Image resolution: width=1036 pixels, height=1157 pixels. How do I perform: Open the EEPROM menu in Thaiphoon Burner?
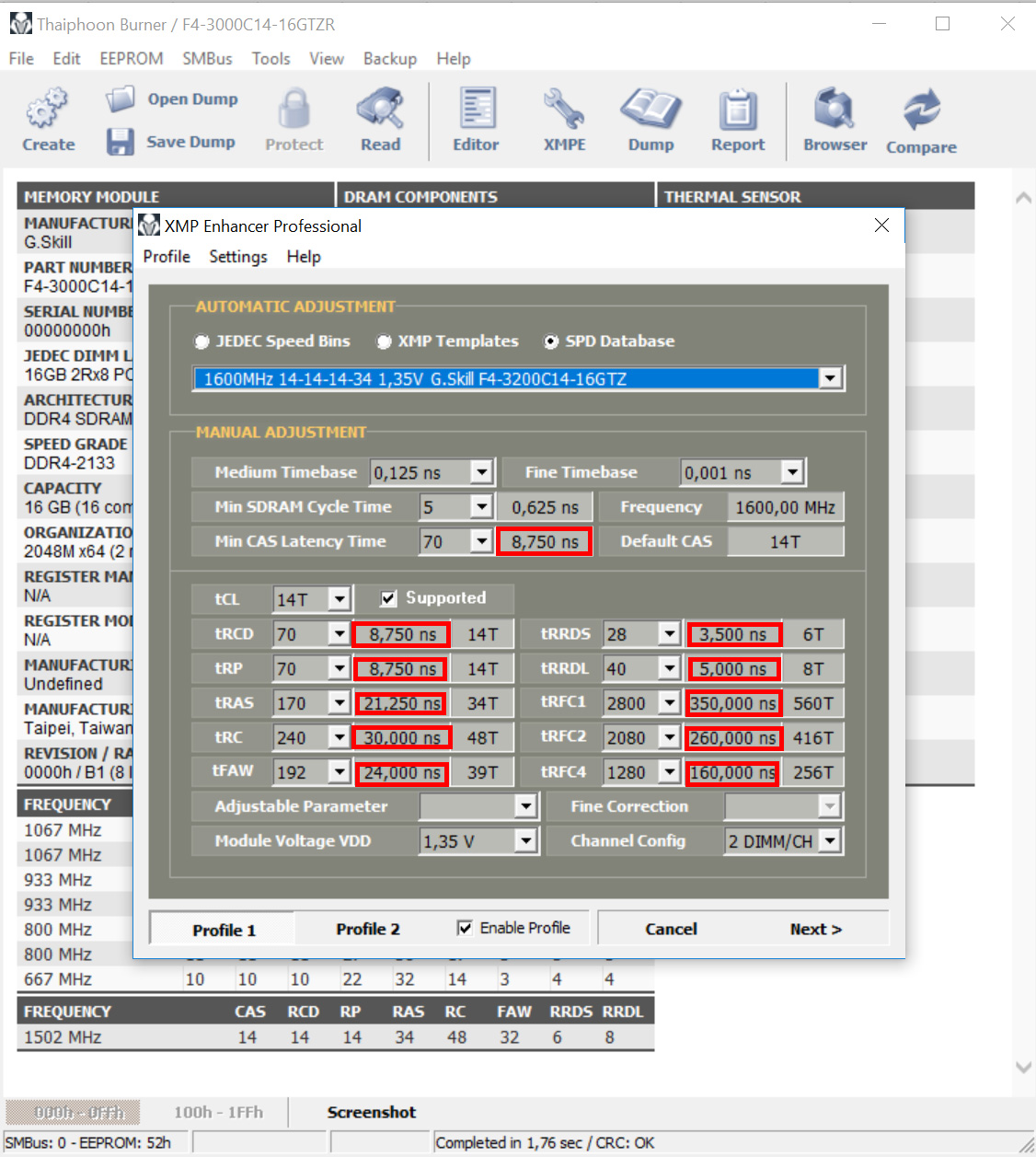pos(132,59)
